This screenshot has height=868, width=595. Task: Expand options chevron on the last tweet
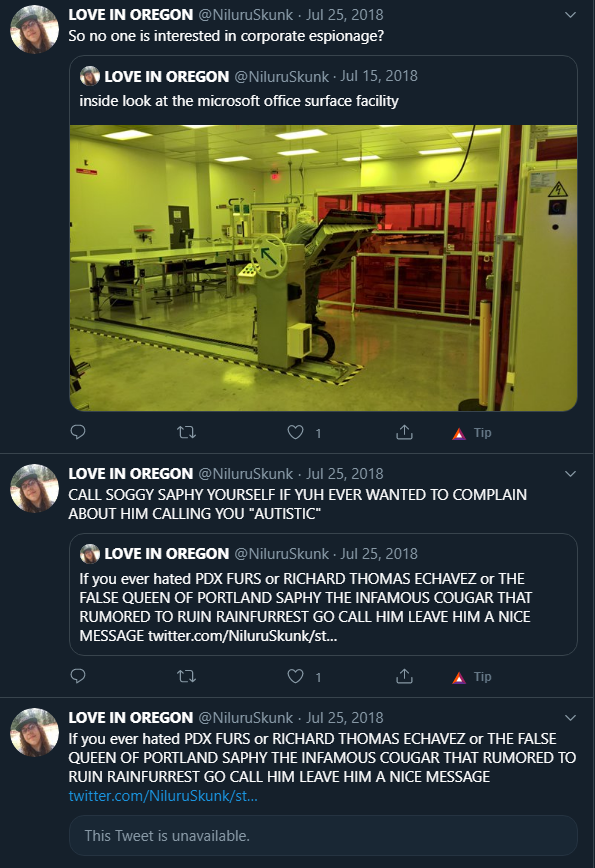[x=570, y=718]
